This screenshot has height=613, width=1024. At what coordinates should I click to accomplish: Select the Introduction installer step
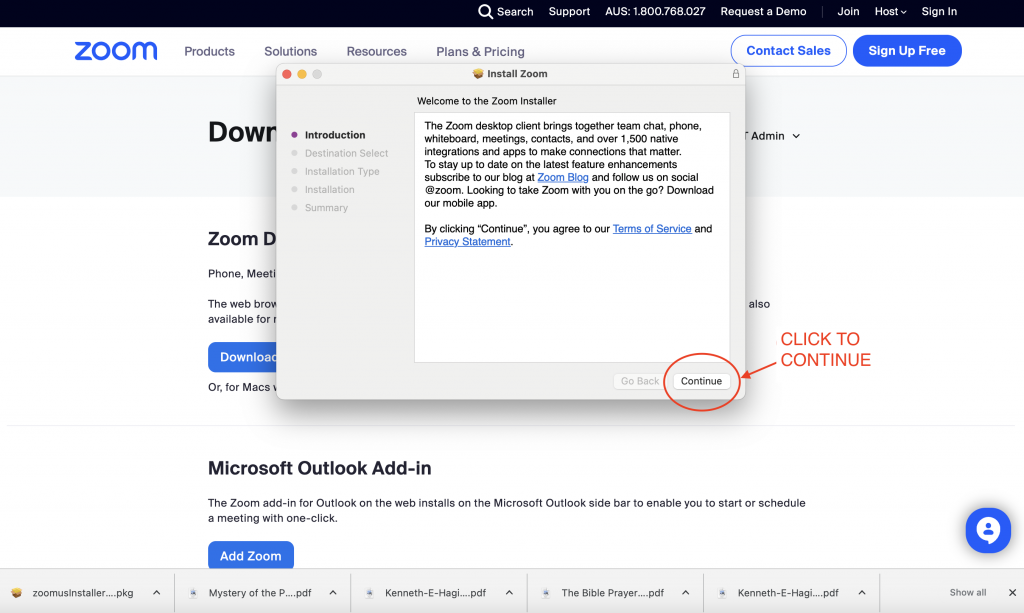click(x=334, y=135)
